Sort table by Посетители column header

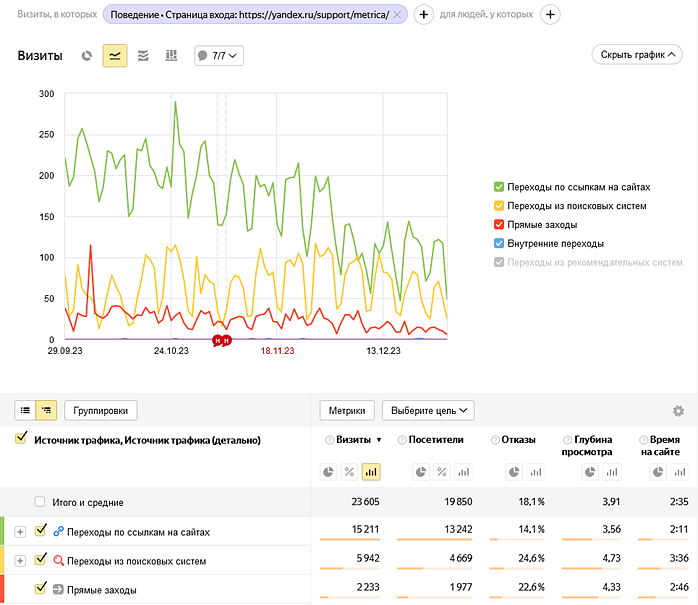tap(438, 440)
